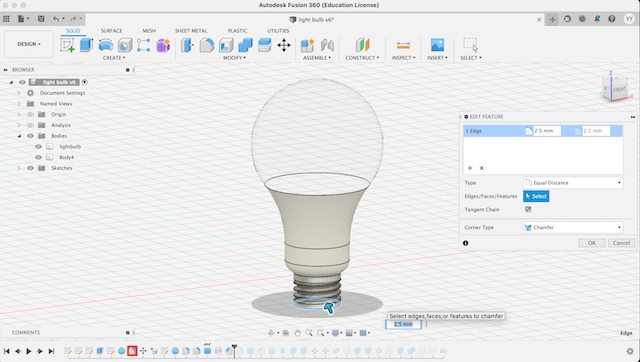Switch to the PLASTIC tab

pos(238,31)
